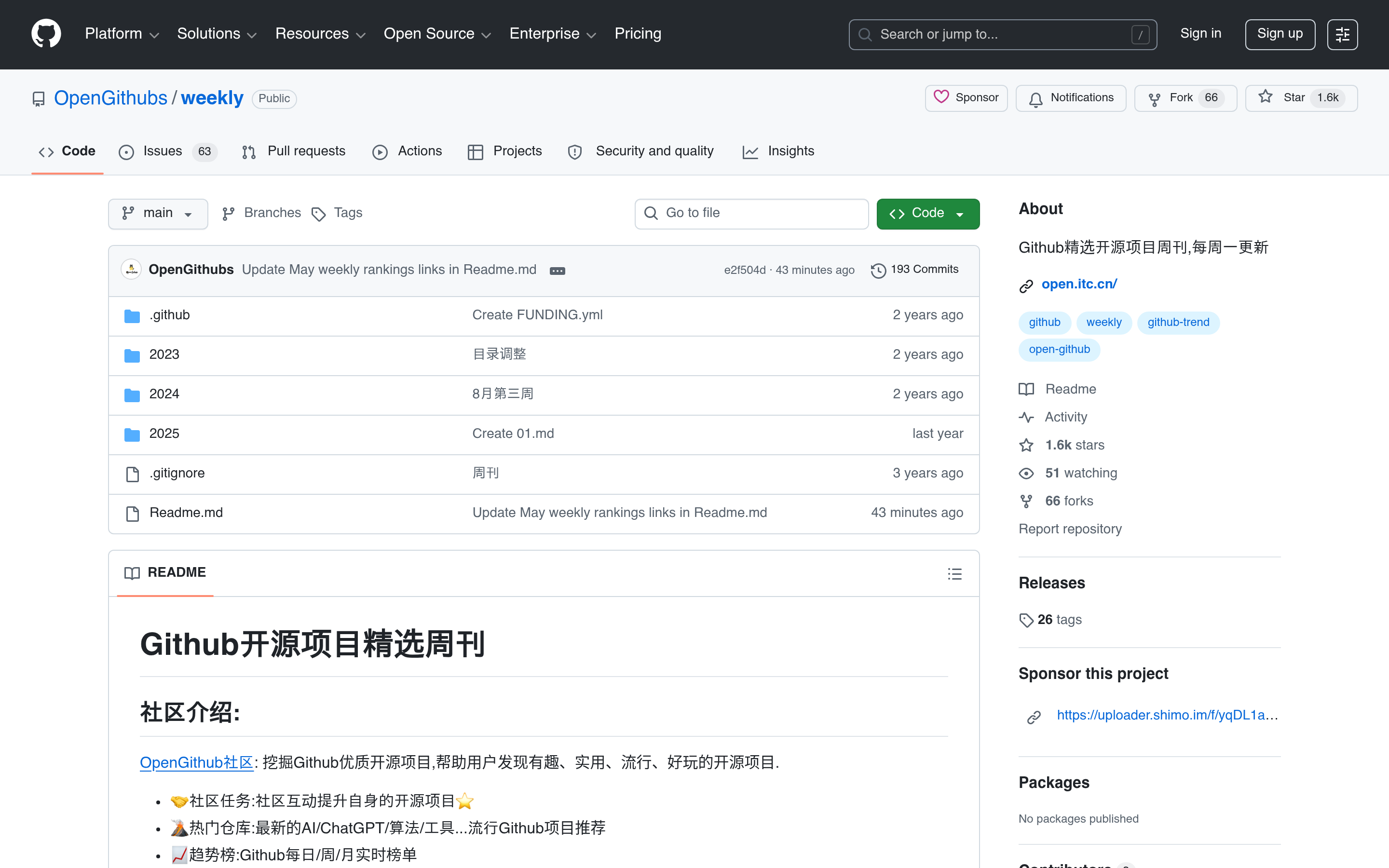
Task: Open the main branch selector dropdown
Action: coord(158,214)
